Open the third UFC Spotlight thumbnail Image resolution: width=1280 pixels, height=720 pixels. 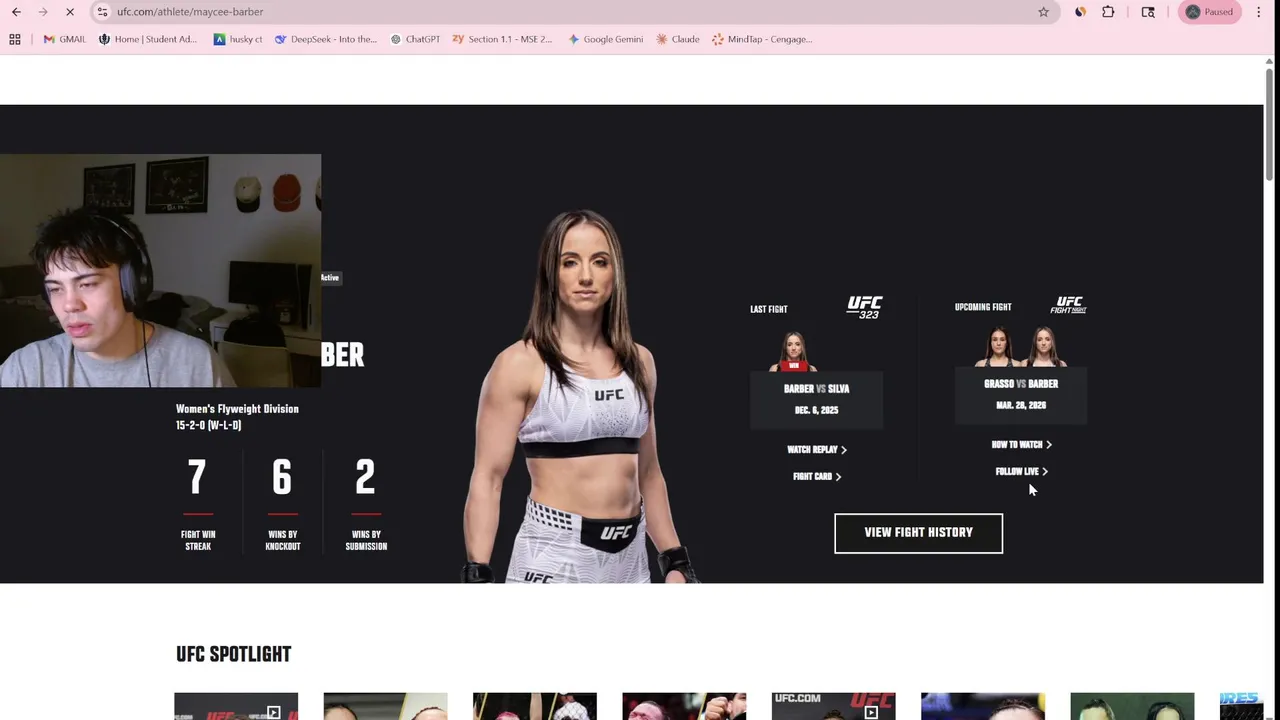534,706
